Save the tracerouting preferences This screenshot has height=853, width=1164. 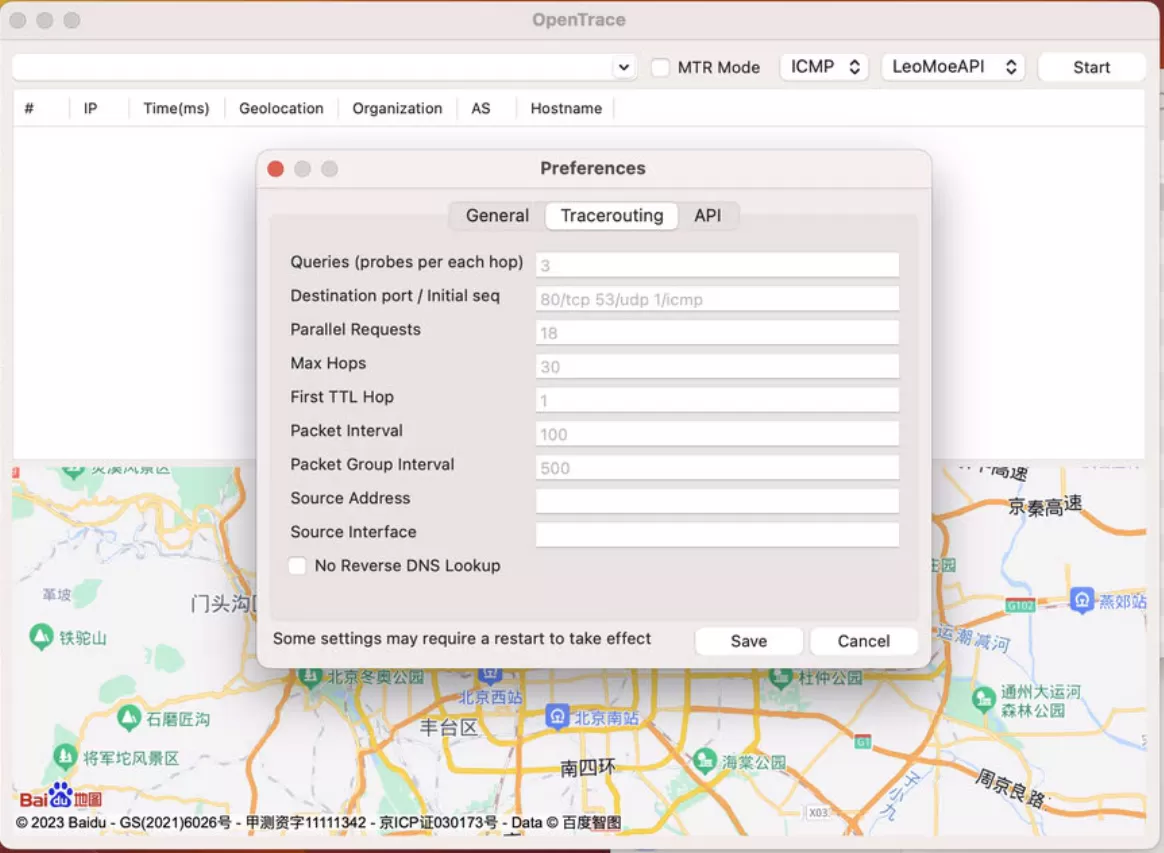tap(748, 641)
